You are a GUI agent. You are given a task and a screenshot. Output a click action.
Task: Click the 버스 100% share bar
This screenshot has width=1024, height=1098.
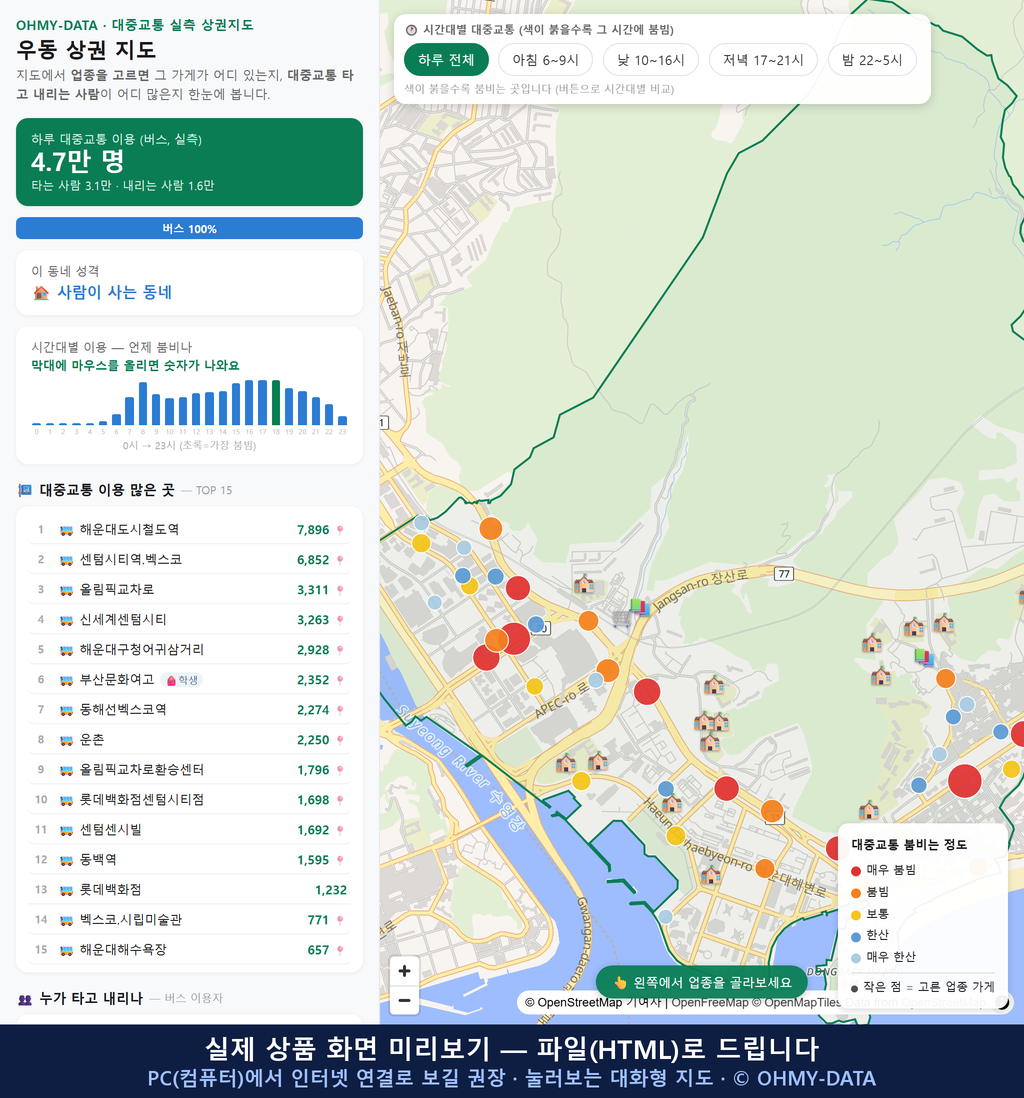pyautogui.click(x=189, y=228)
